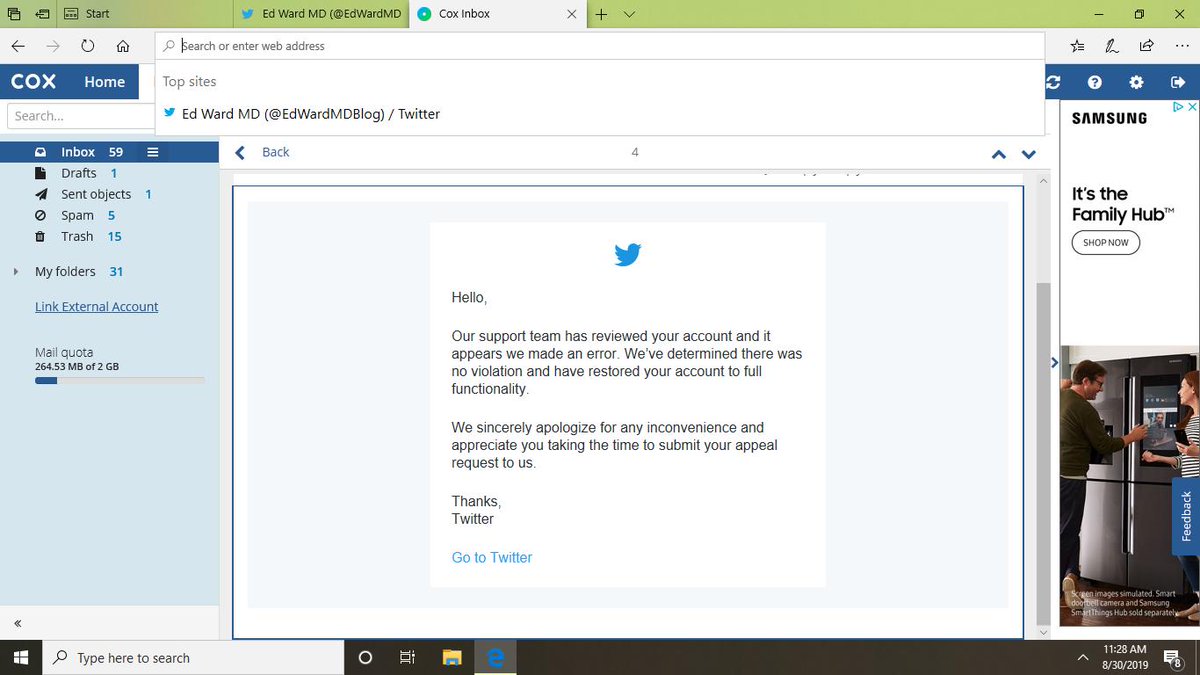Close the Cox Inbox tab
1200x675 pixels.
click(572, 14)
